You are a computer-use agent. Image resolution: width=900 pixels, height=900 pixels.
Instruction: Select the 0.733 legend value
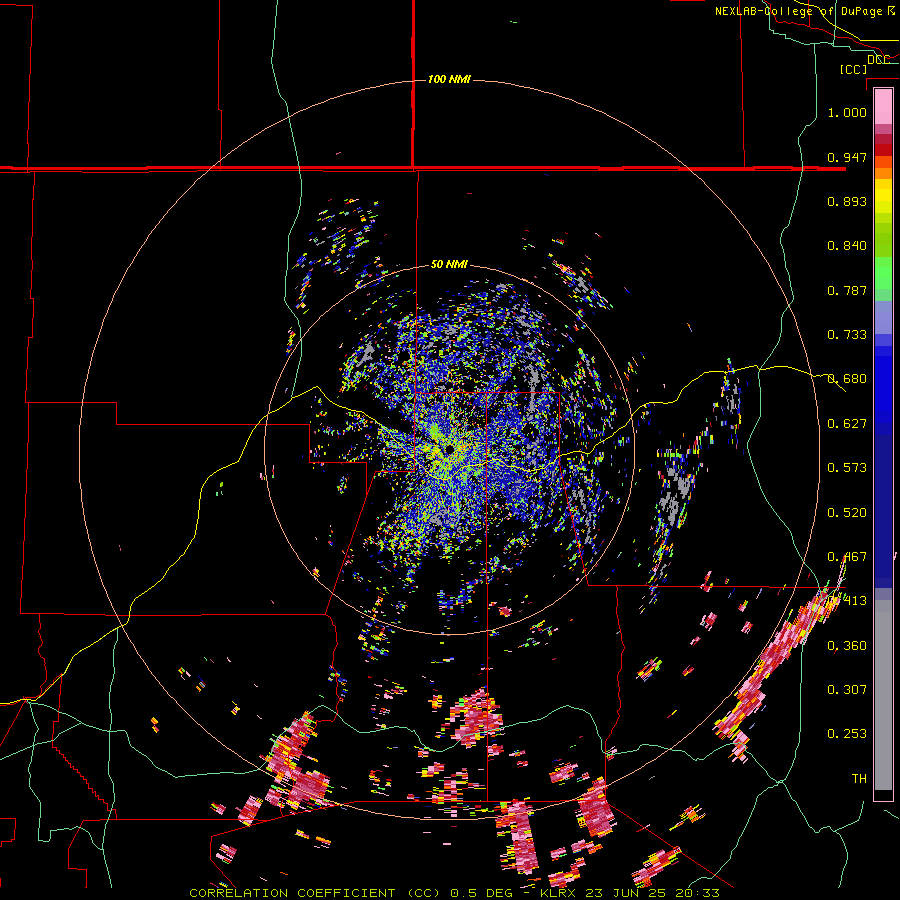tap(847, 335)
